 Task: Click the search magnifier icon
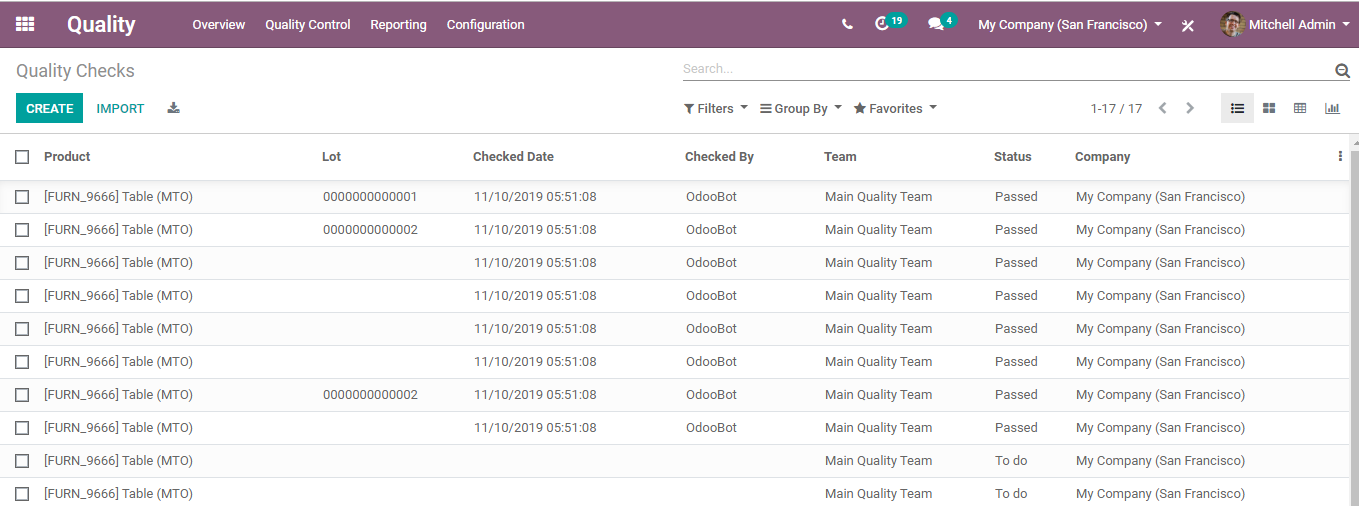pos(1342,70)
